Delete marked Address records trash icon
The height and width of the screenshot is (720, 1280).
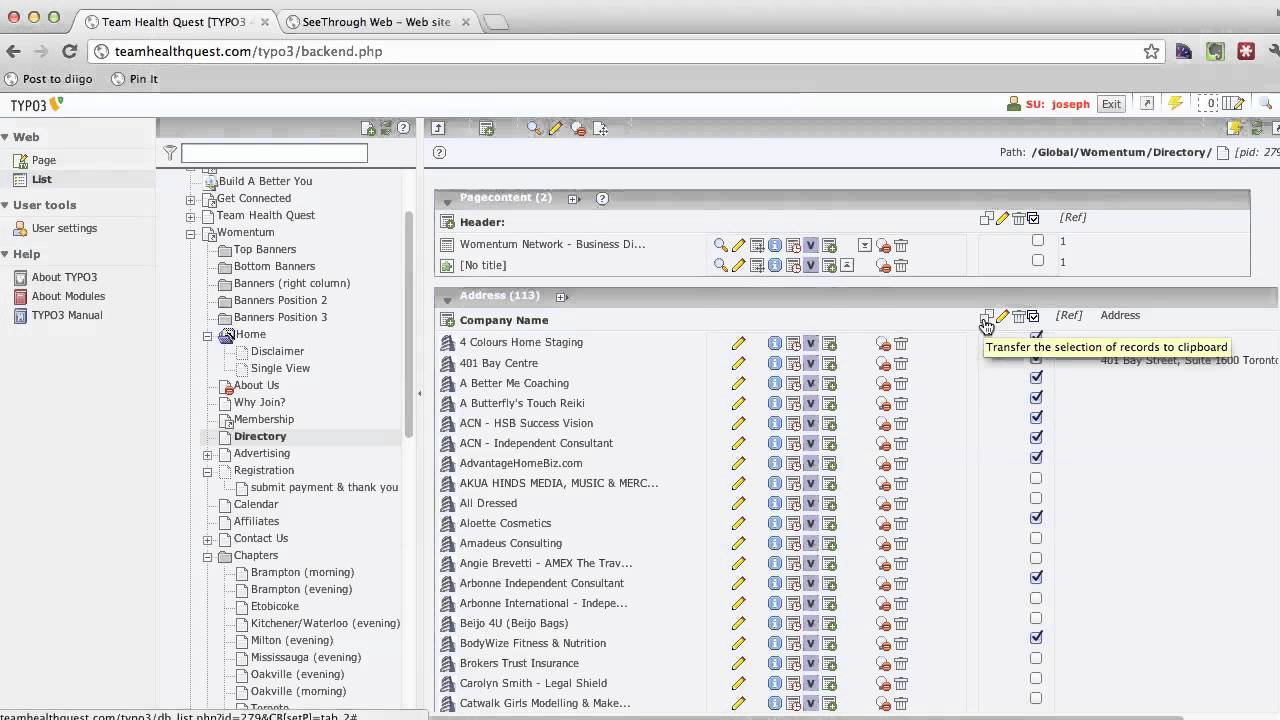click(1018, 316)
